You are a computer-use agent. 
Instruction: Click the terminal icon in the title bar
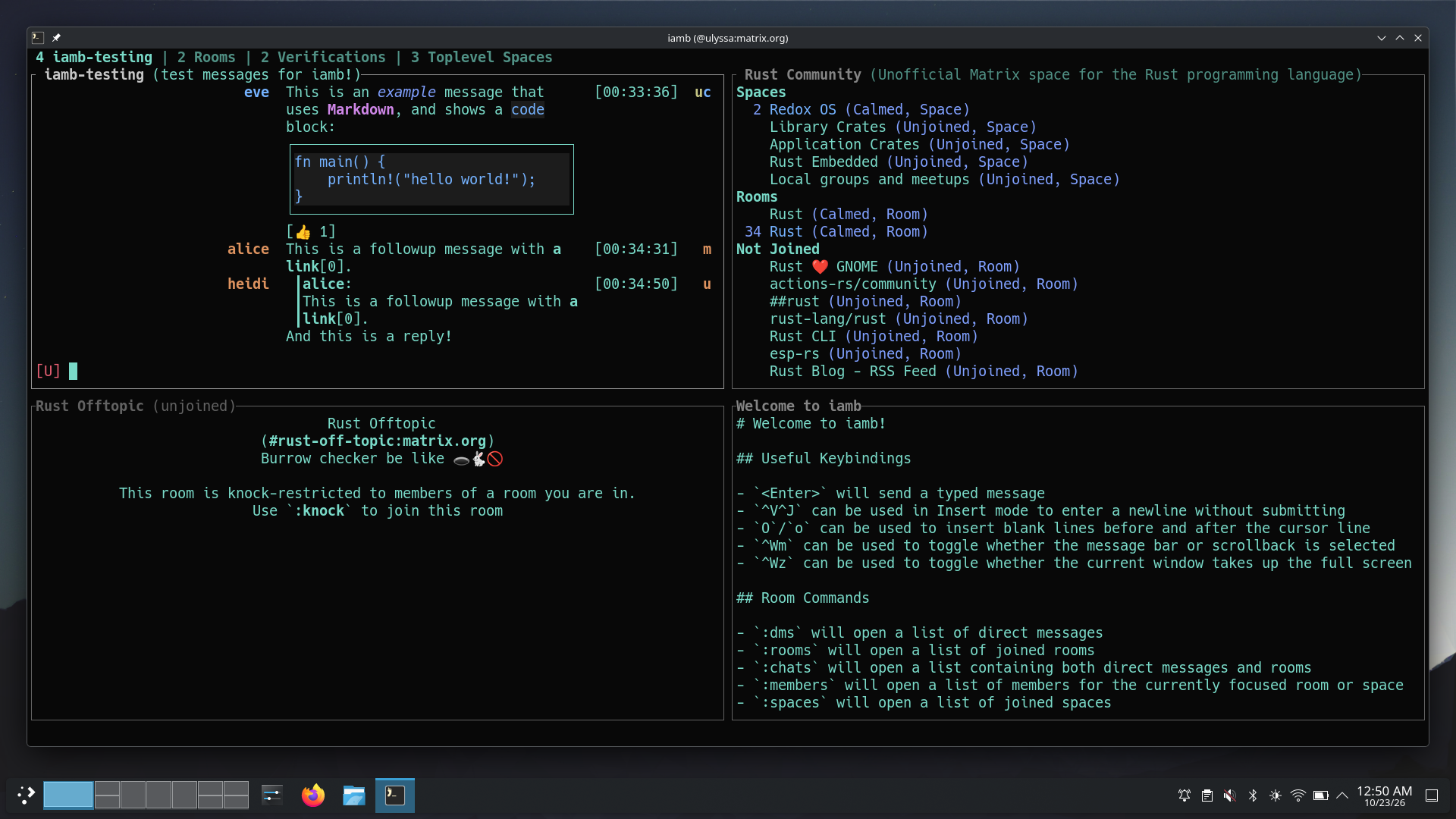38,37
